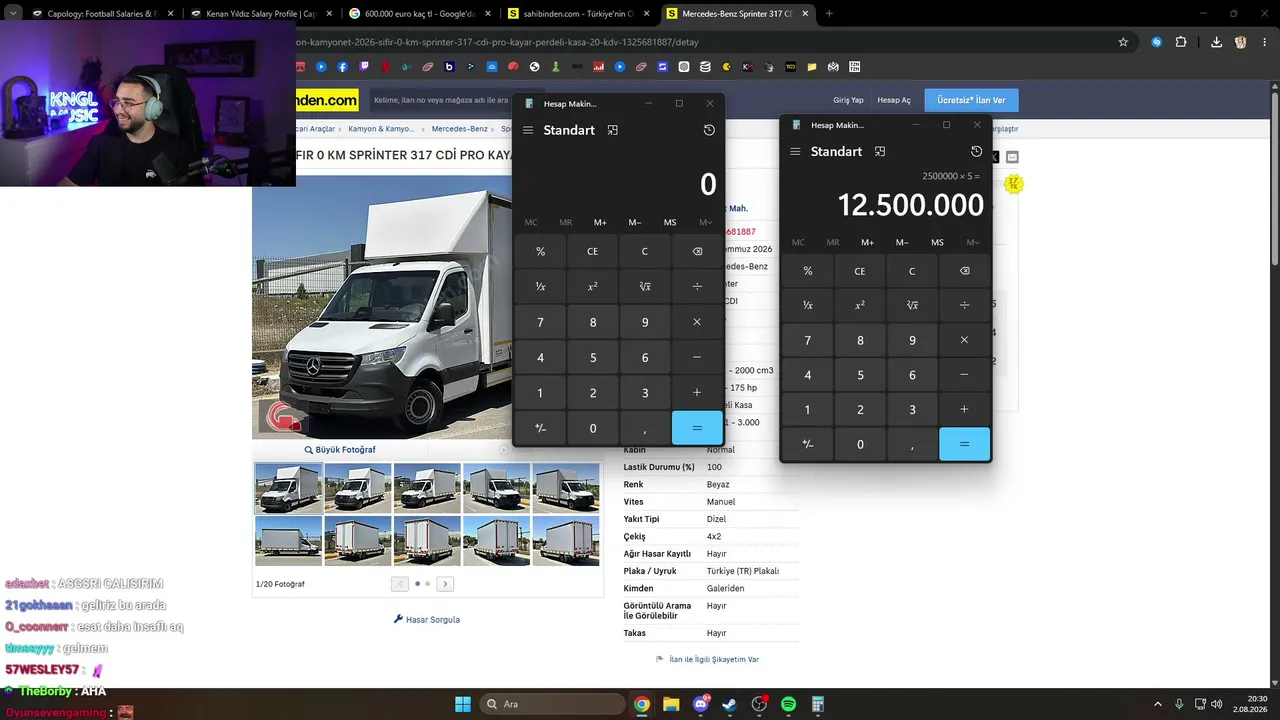The width and height of the screenshot is (1280, 720).
Task: Select first Sprinter thumbnail in gallery
Action: [x=288, y=487]
